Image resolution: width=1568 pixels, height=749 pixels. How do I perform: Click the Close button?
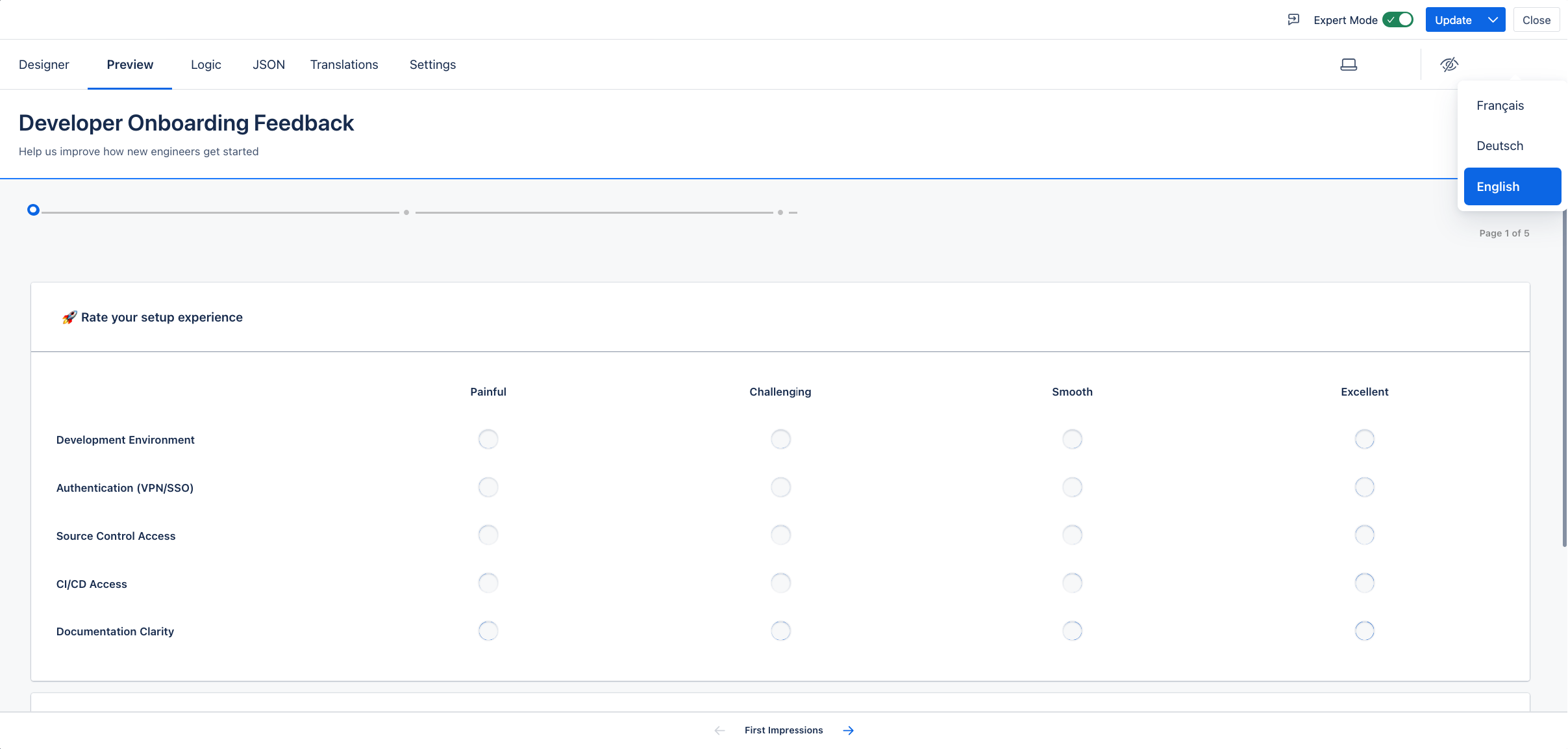coord(1536,19)
